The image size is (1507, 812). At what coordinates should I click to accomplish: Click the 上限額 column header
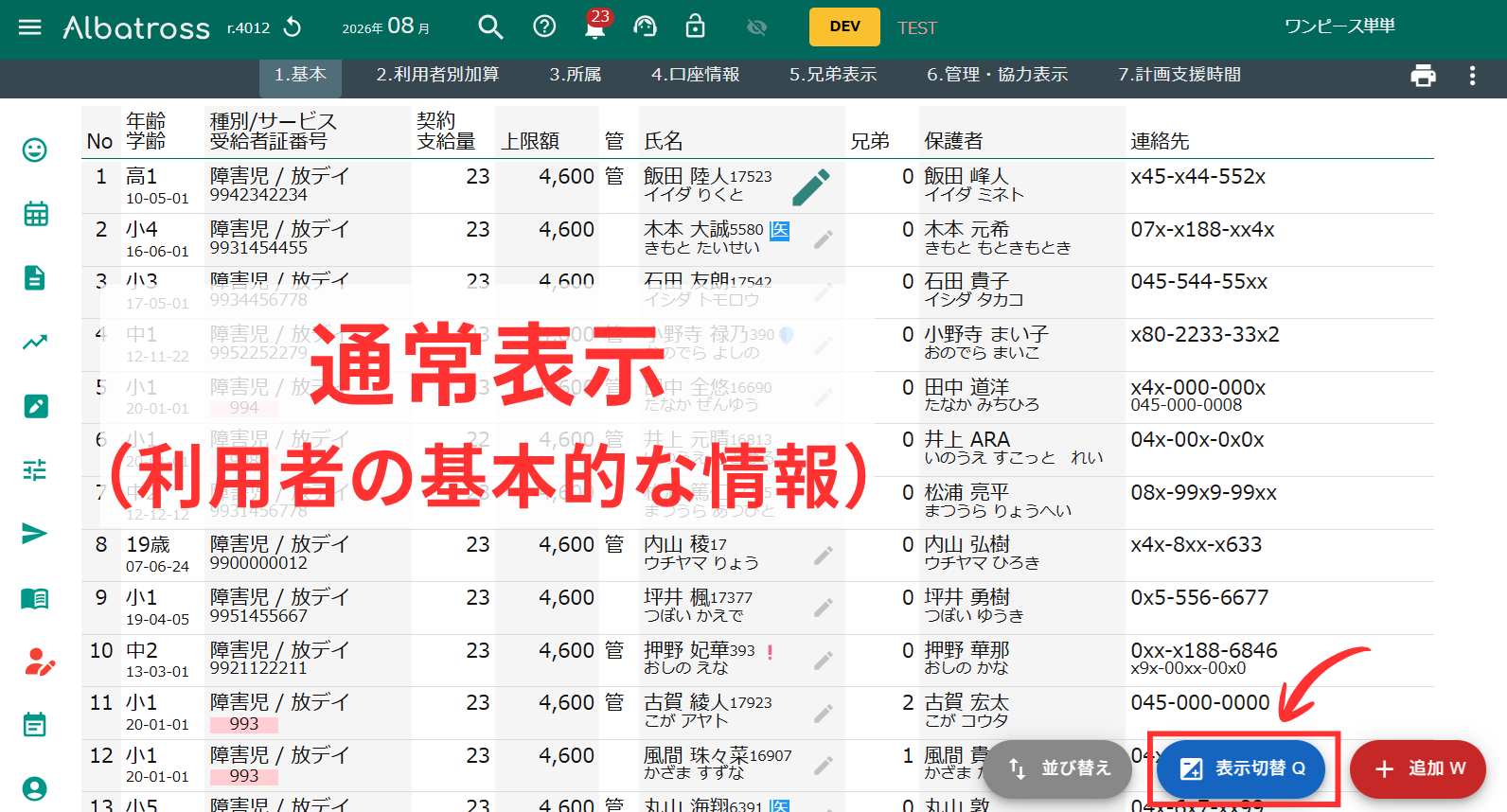click(530, 141)
